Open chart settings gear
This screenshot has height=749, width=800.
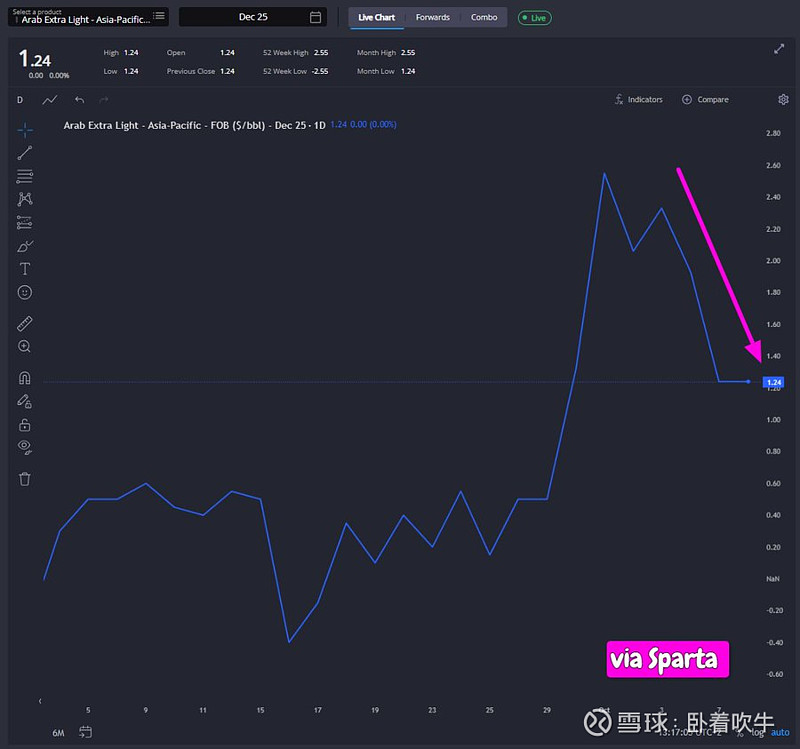(x=783, y=100)
